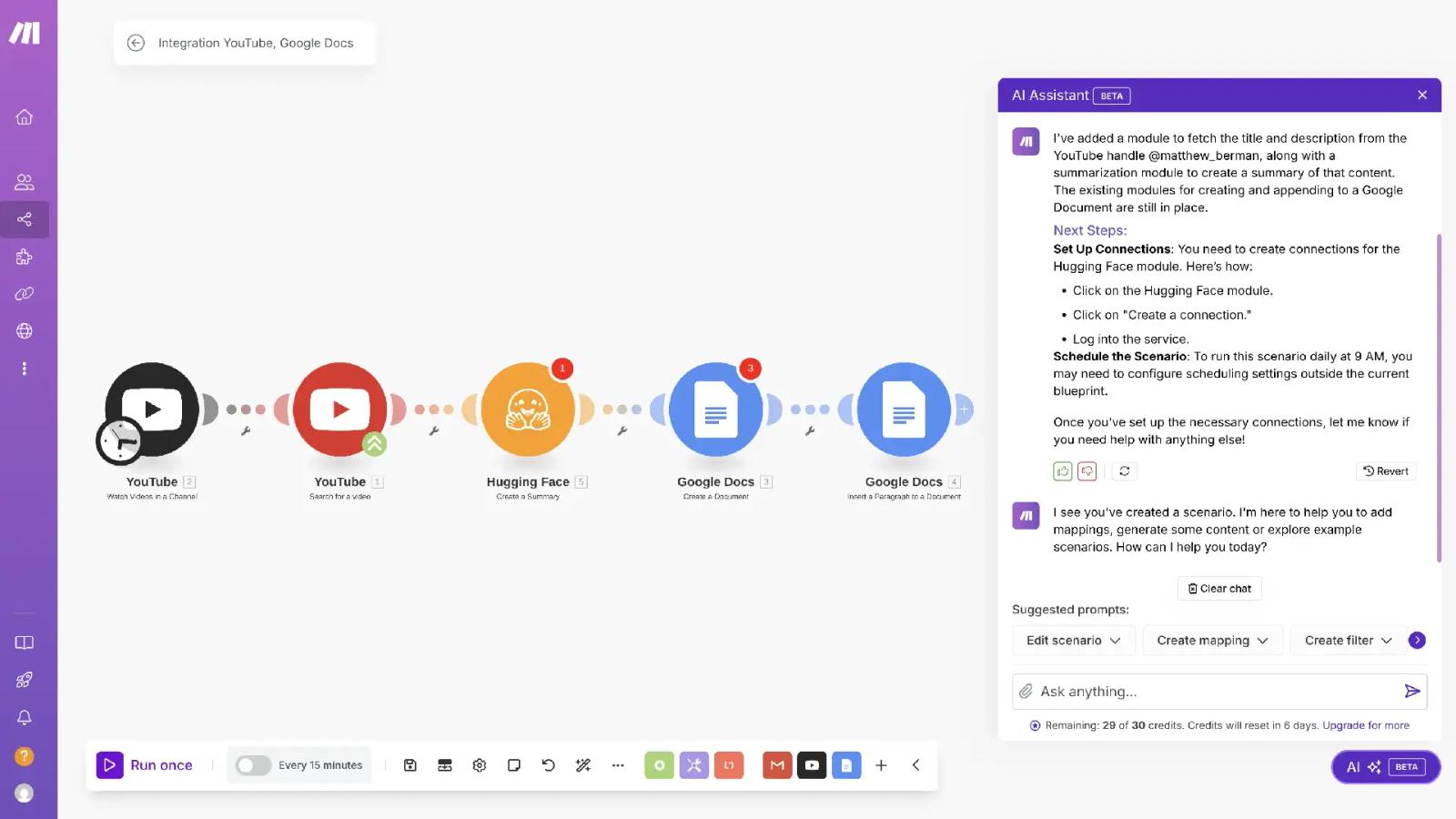The width and height of the screenshot is (1456, 819).
Task: Open the sidebar three-dots More menu
Action: (x=25, y=369)
